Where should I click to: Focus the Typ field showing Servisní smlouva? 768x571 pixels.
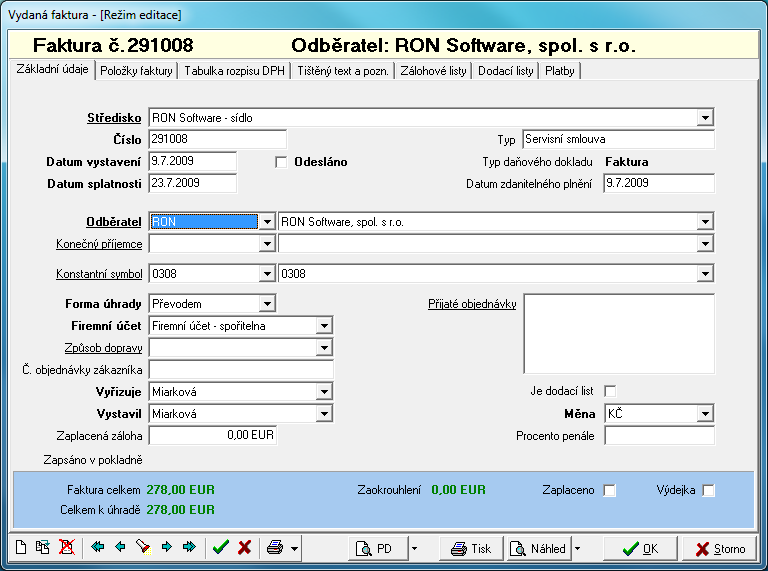[619, 139]
